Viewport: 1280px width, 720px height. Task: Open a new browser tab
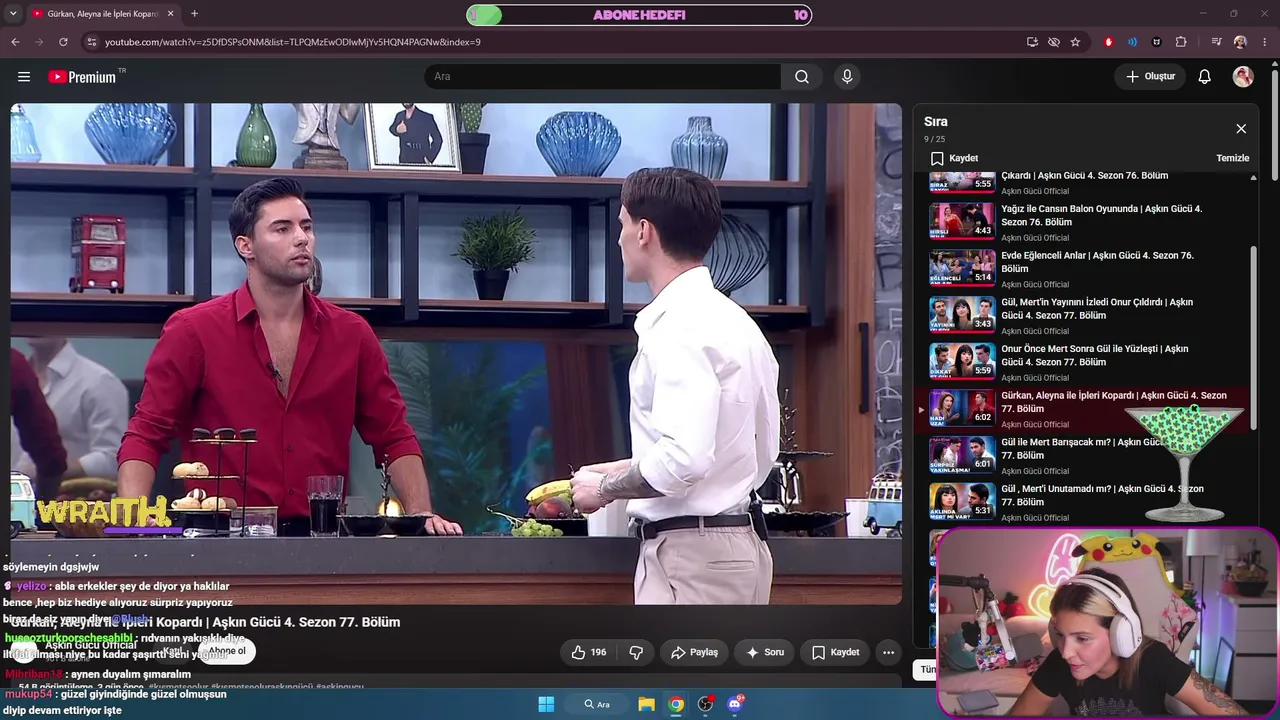coord(194,14)
